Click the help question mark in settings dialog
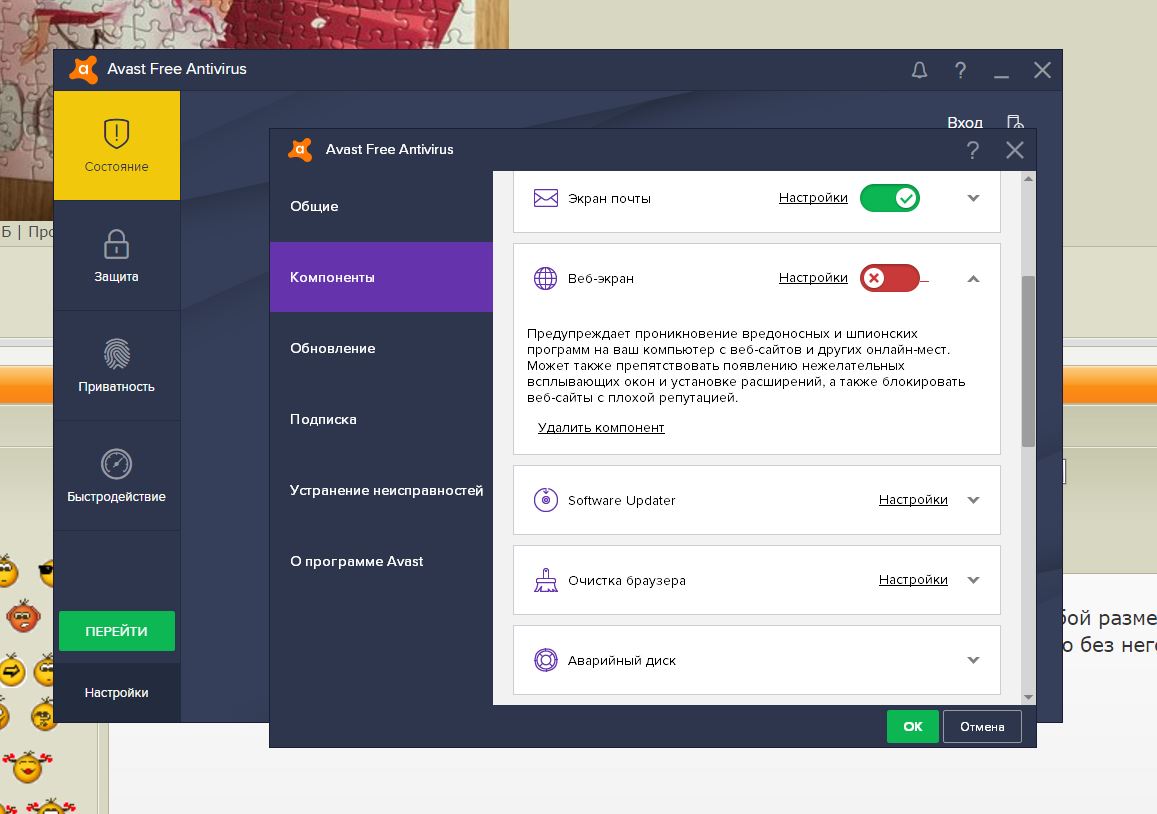1157x814 pixels. (972, 150)
